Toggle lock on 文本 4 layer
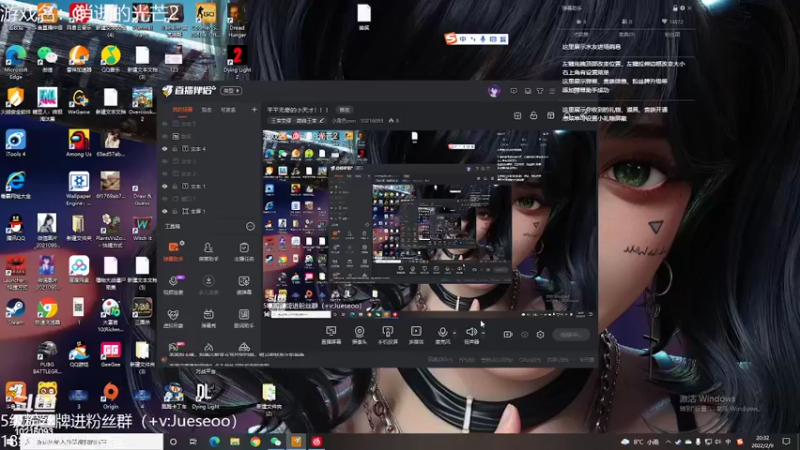 coord(175,149)
